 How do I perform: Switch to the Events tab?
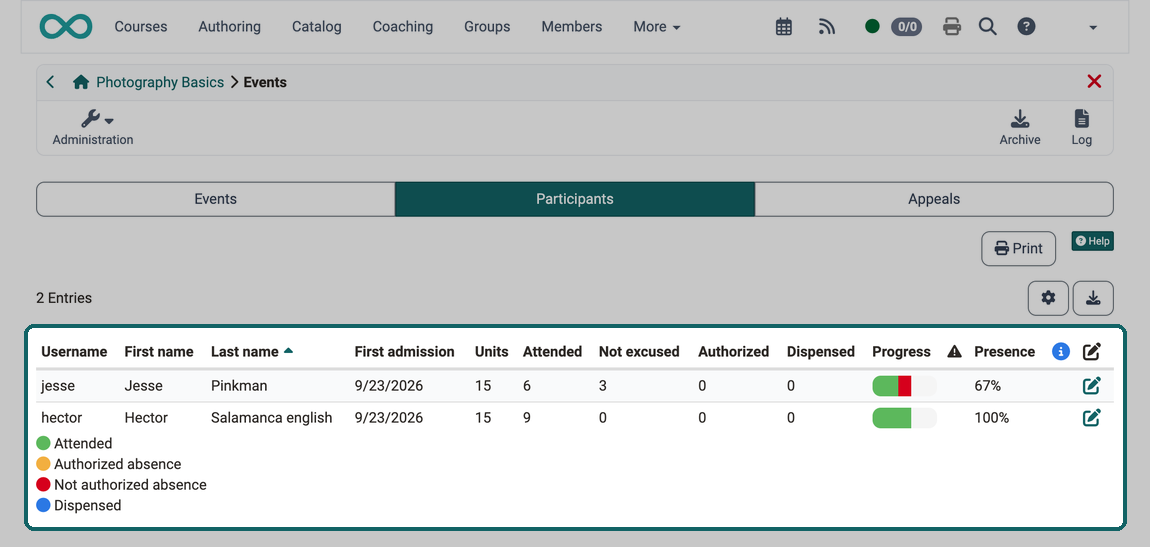coord(216,199)
